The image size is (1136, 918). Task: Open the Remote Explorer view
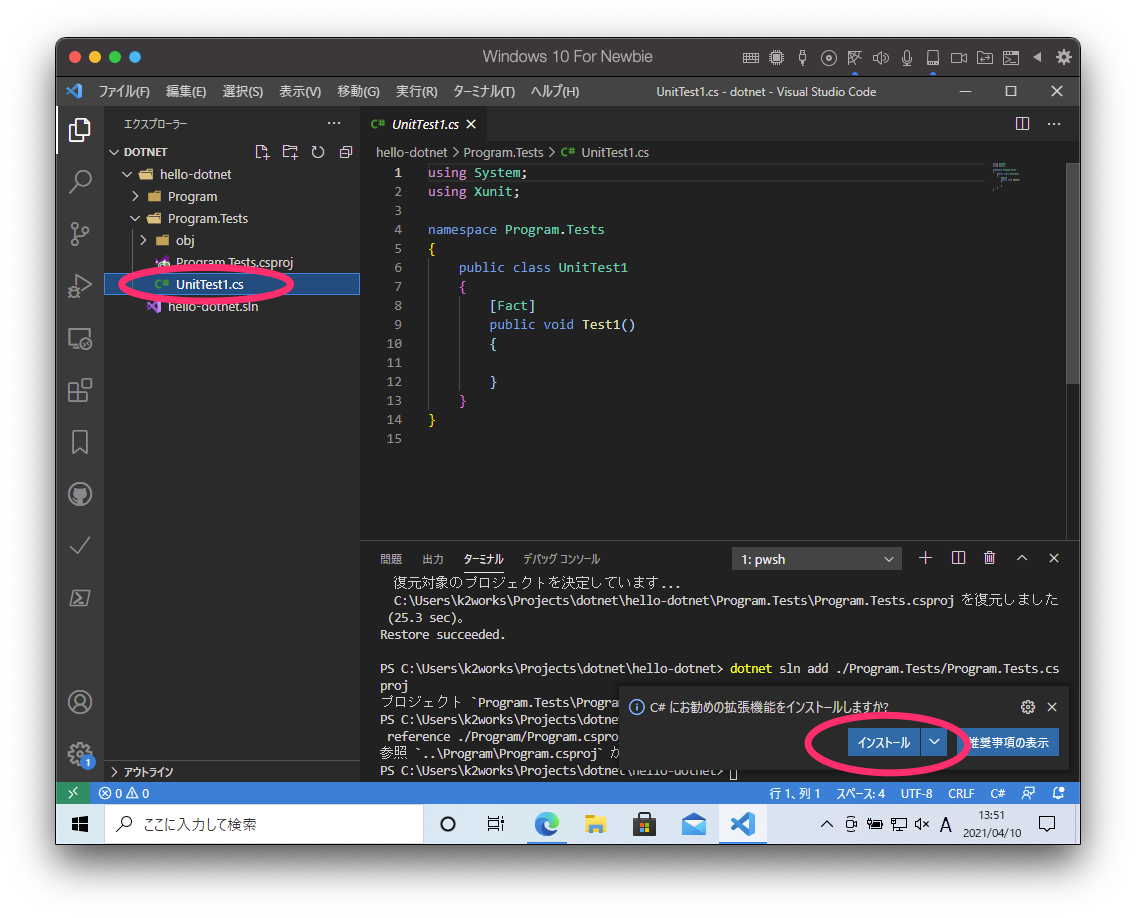pos(80,338)
